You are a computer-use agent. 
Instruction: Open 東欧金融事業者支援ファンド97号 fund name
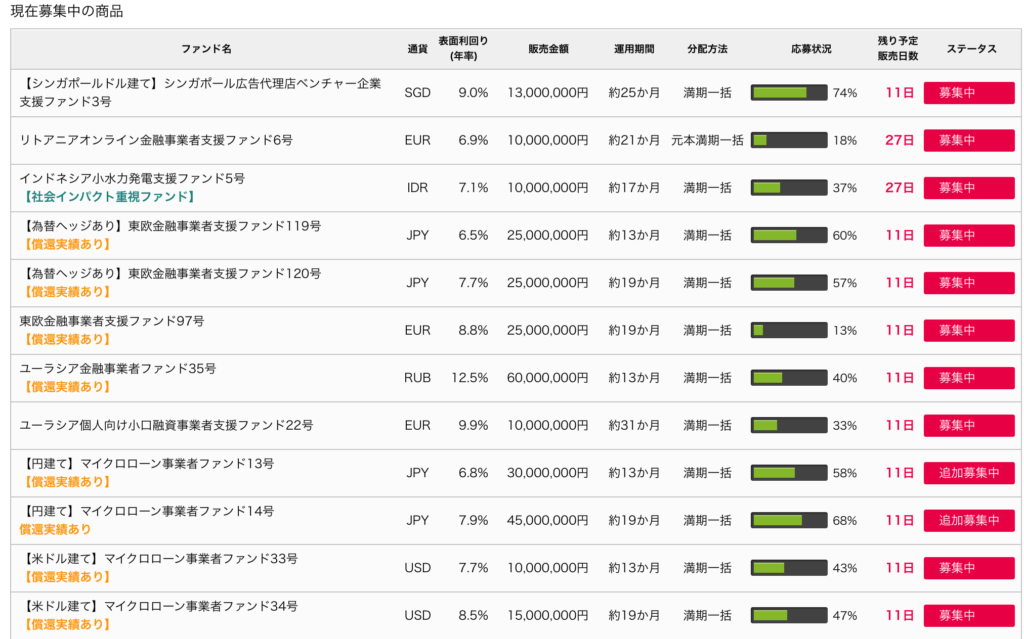(112, 321)
